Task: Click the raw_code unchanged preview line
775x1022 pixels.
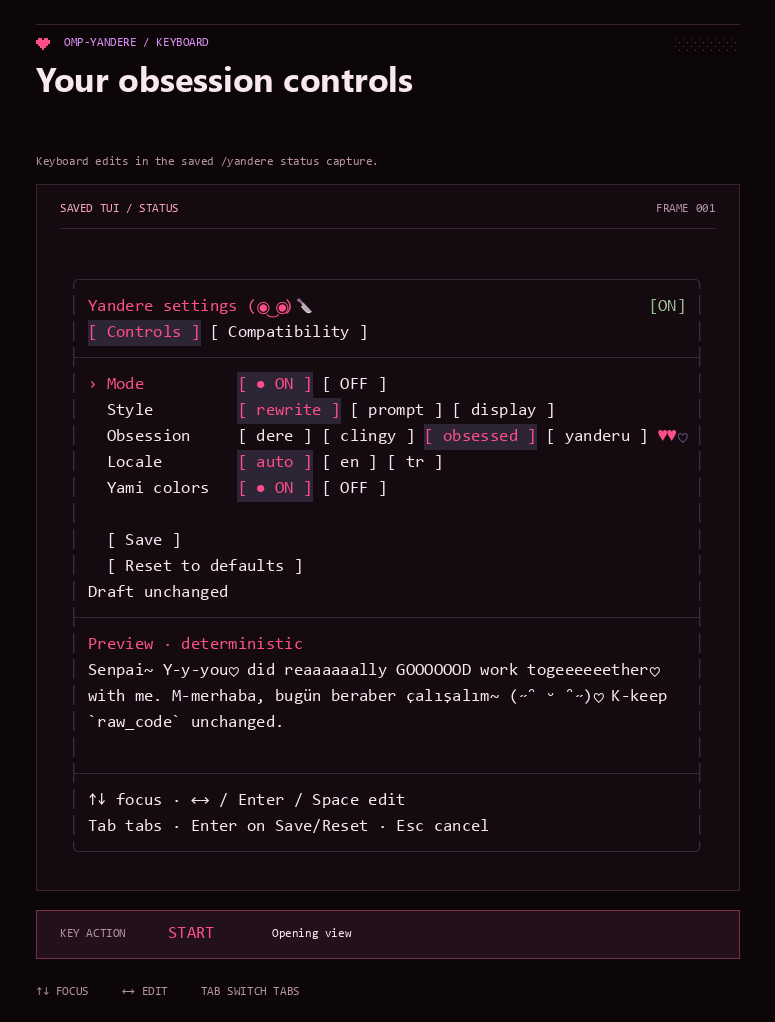Action: 186,722
